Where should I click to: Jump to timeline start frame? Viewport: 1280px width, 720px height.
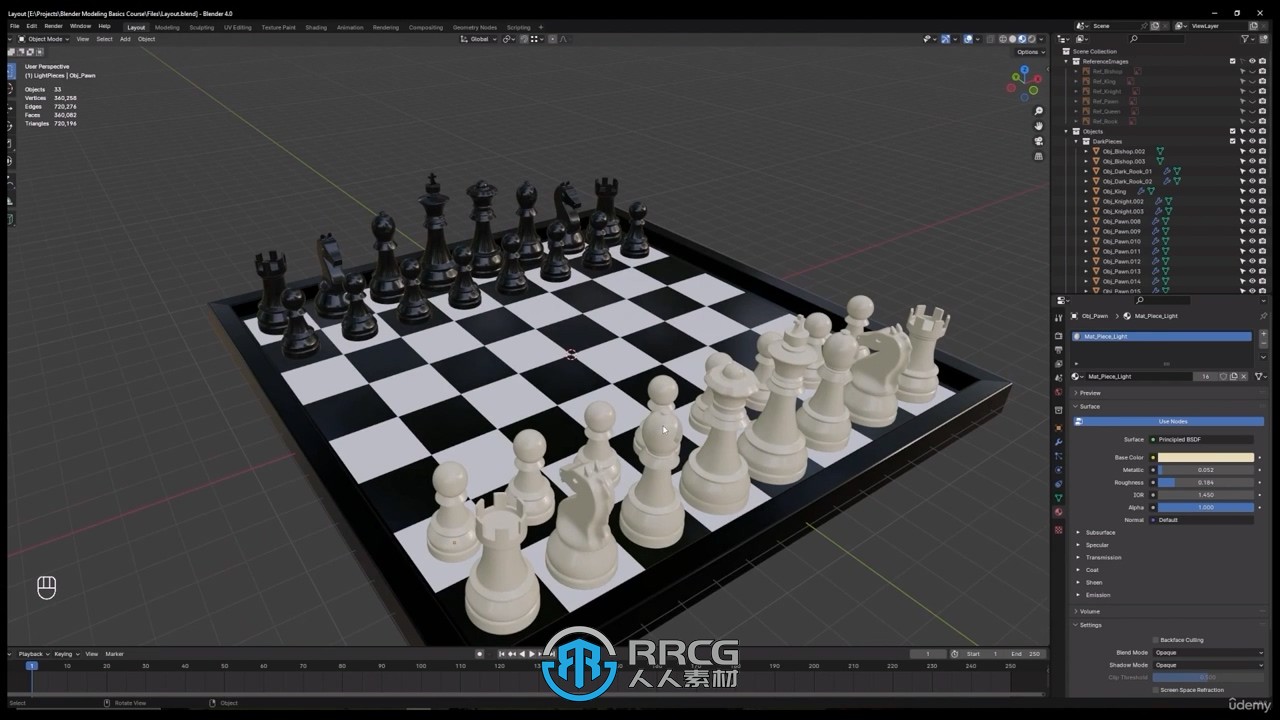tap(502, 654)
